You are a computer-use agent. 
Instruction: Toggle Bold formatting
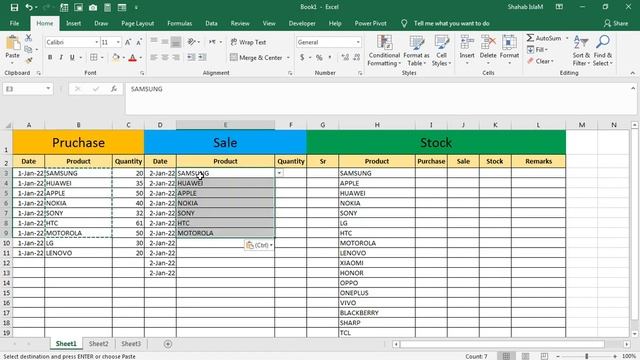pyautogui.click(x=50, y=58)
